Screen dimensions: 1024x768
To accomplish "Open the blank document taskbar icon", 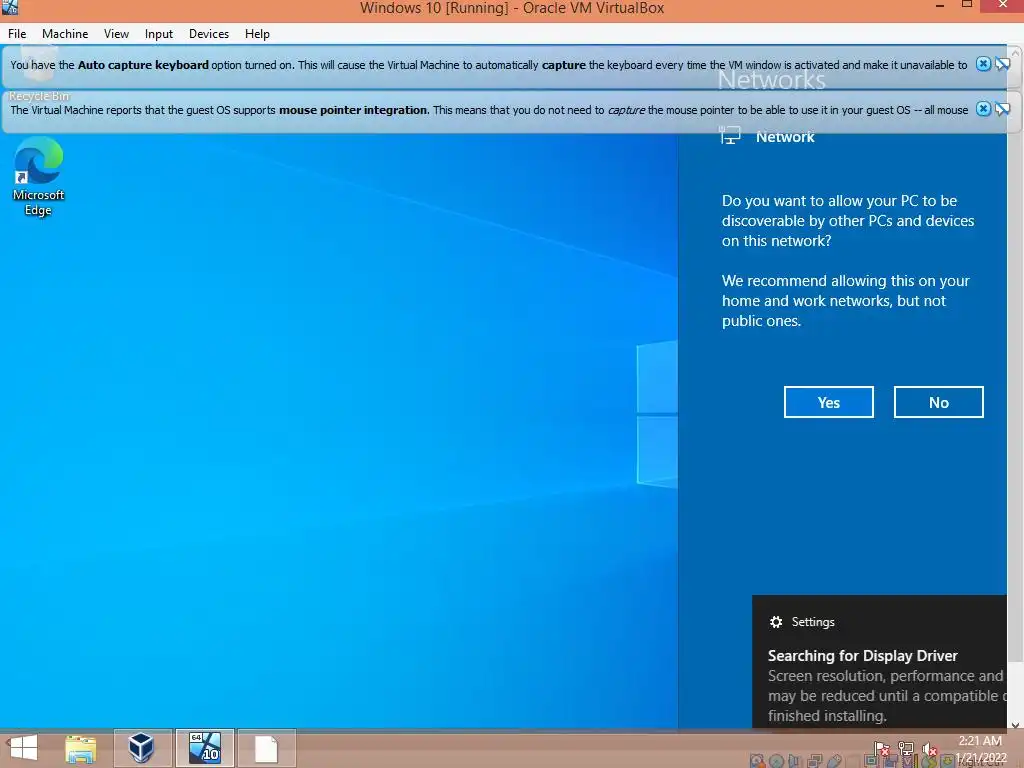I will (266, 748).
